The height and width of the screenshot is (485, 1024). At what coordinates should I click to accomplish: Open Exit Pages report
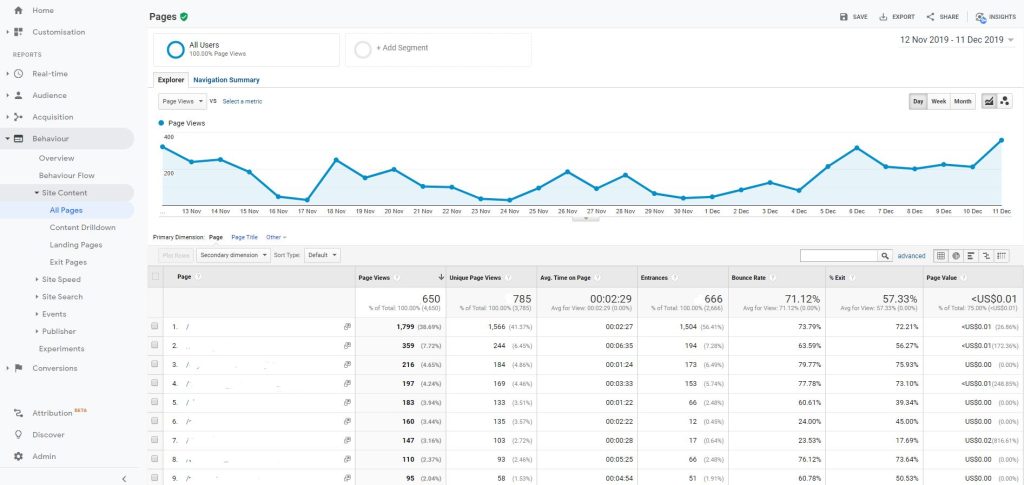click(68, 262)
